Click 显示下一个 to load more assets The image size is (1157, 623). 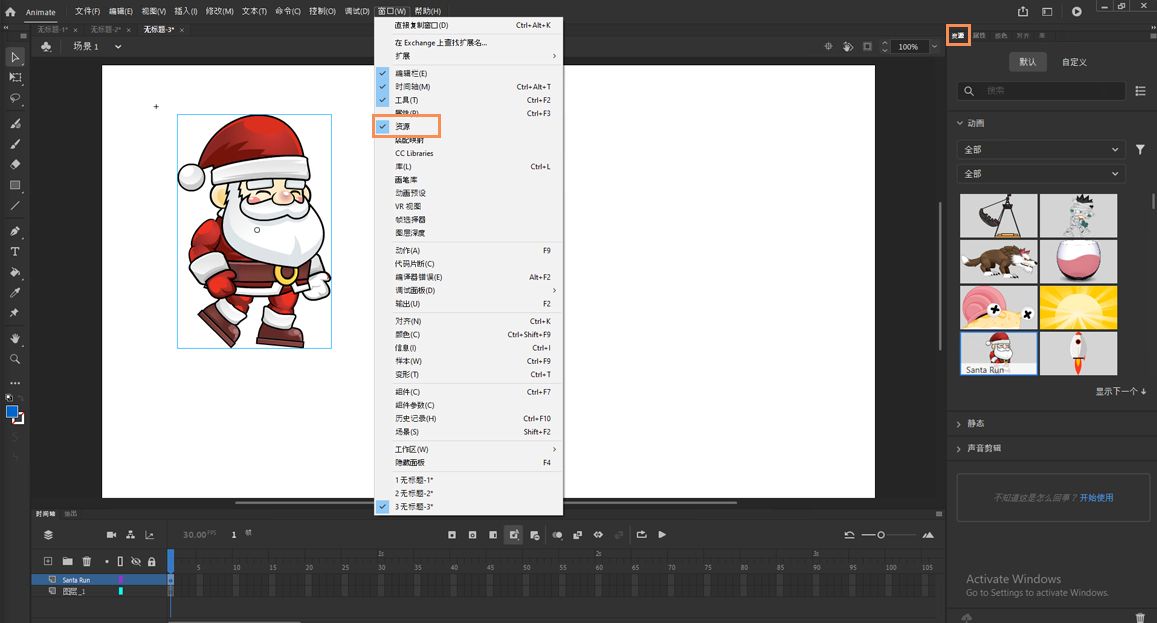[x=1120, y=391]
